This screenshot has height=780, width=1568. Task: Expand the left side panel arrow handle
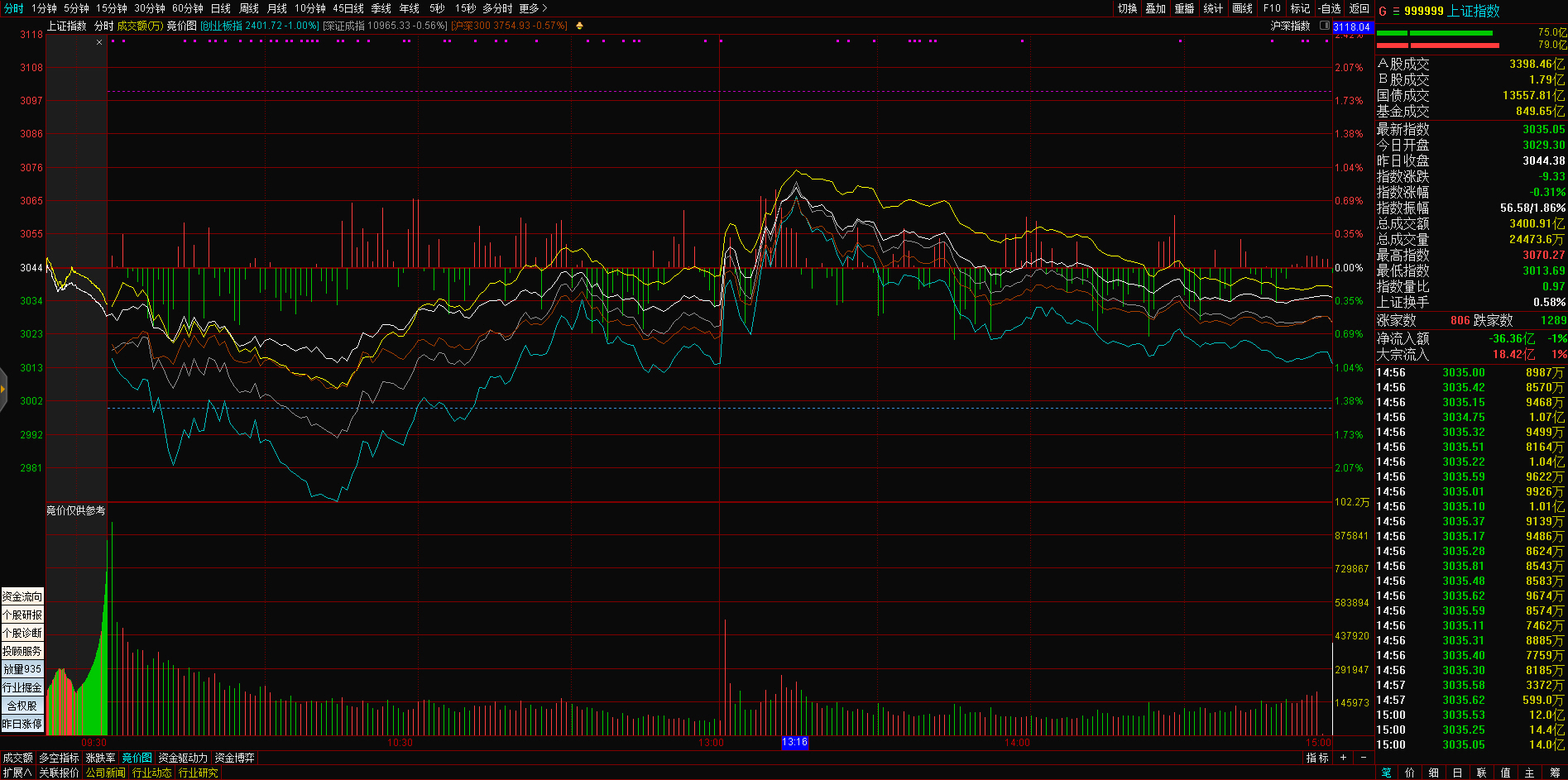(3, 389)
